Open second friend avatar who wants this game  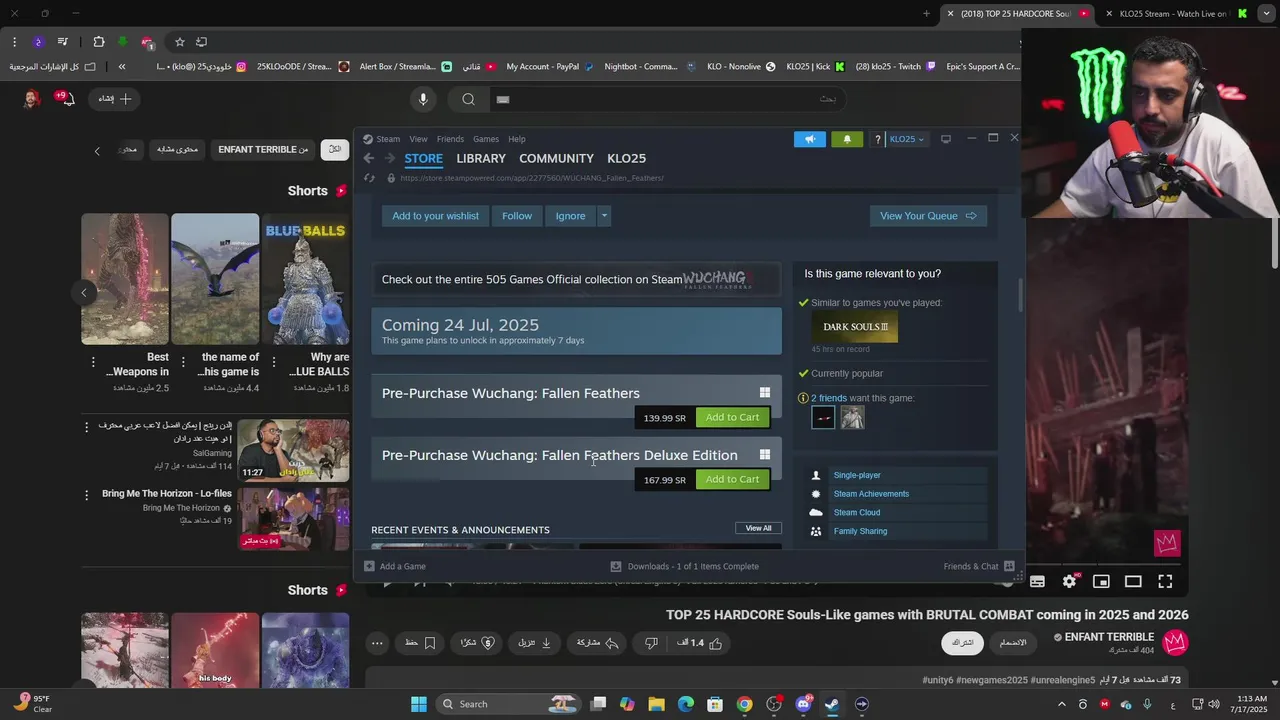tap(852, 418)
